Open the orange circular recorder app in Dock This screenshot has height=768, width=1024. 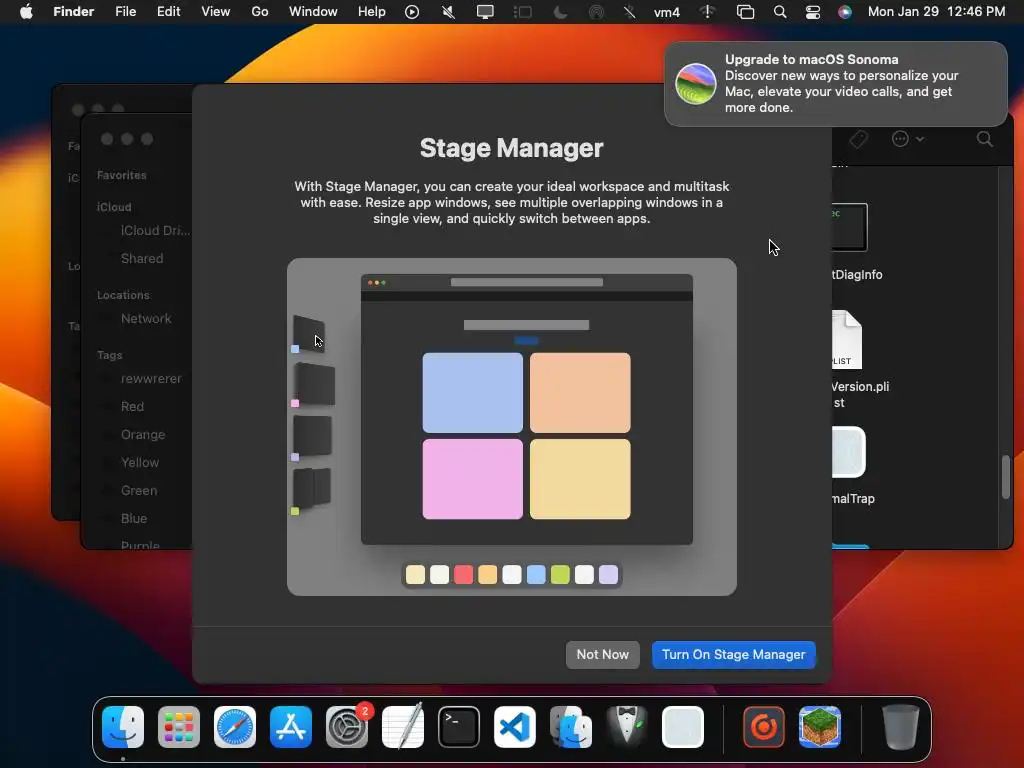tap(763, 727)
